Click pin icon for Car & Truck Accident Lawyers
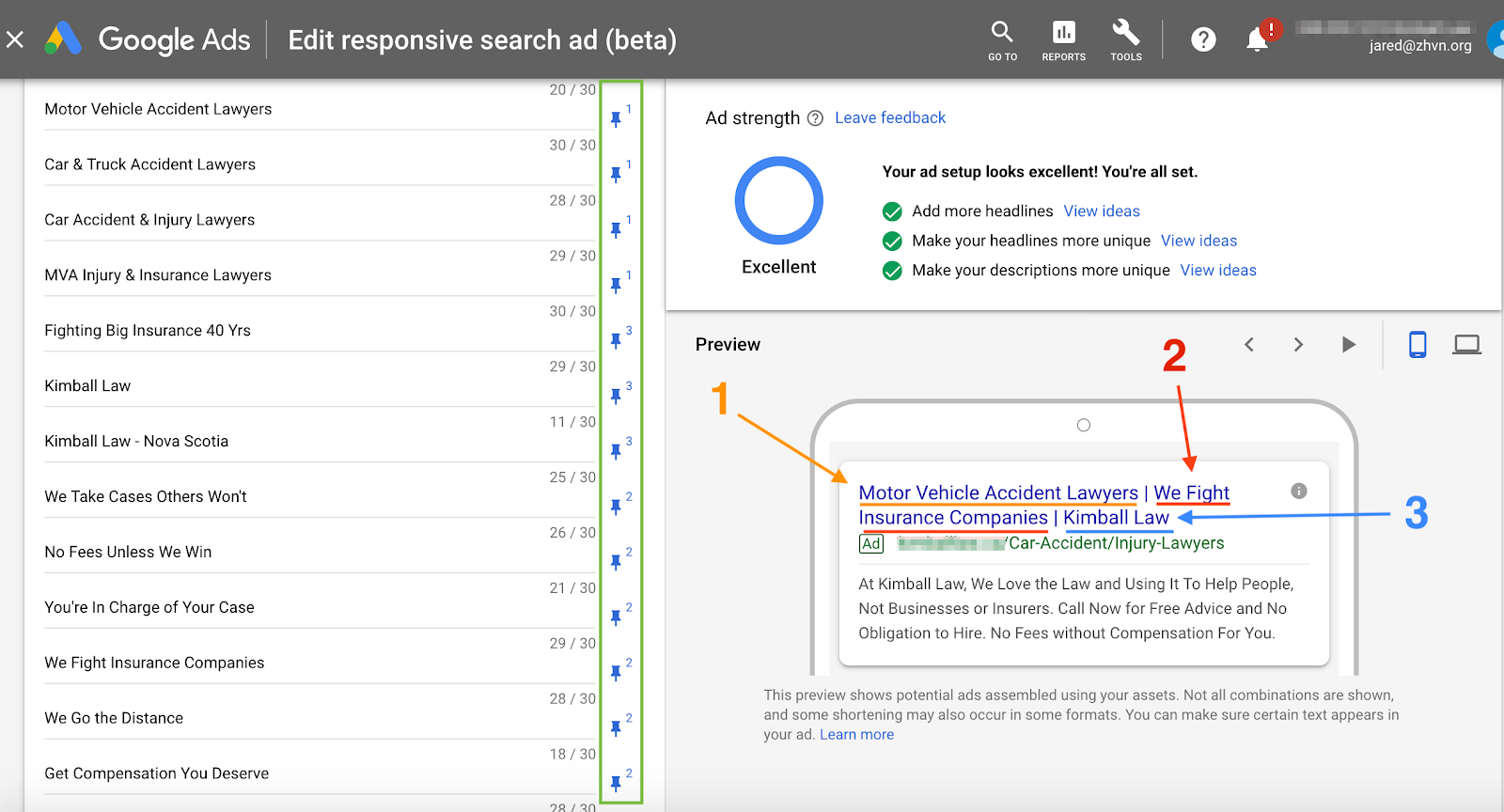Viewport: 1504px width, 812px height. [x=616, y=175]
